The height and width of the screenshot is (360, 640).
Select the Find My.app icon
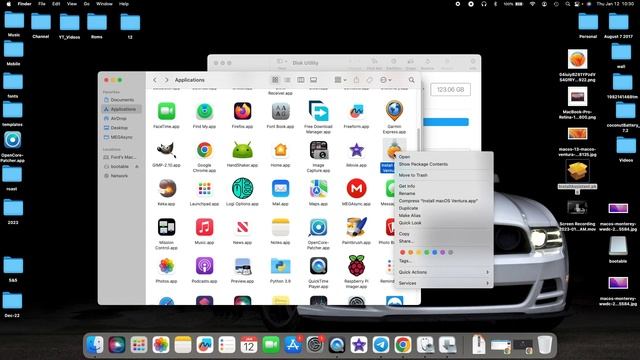point(204,111)
